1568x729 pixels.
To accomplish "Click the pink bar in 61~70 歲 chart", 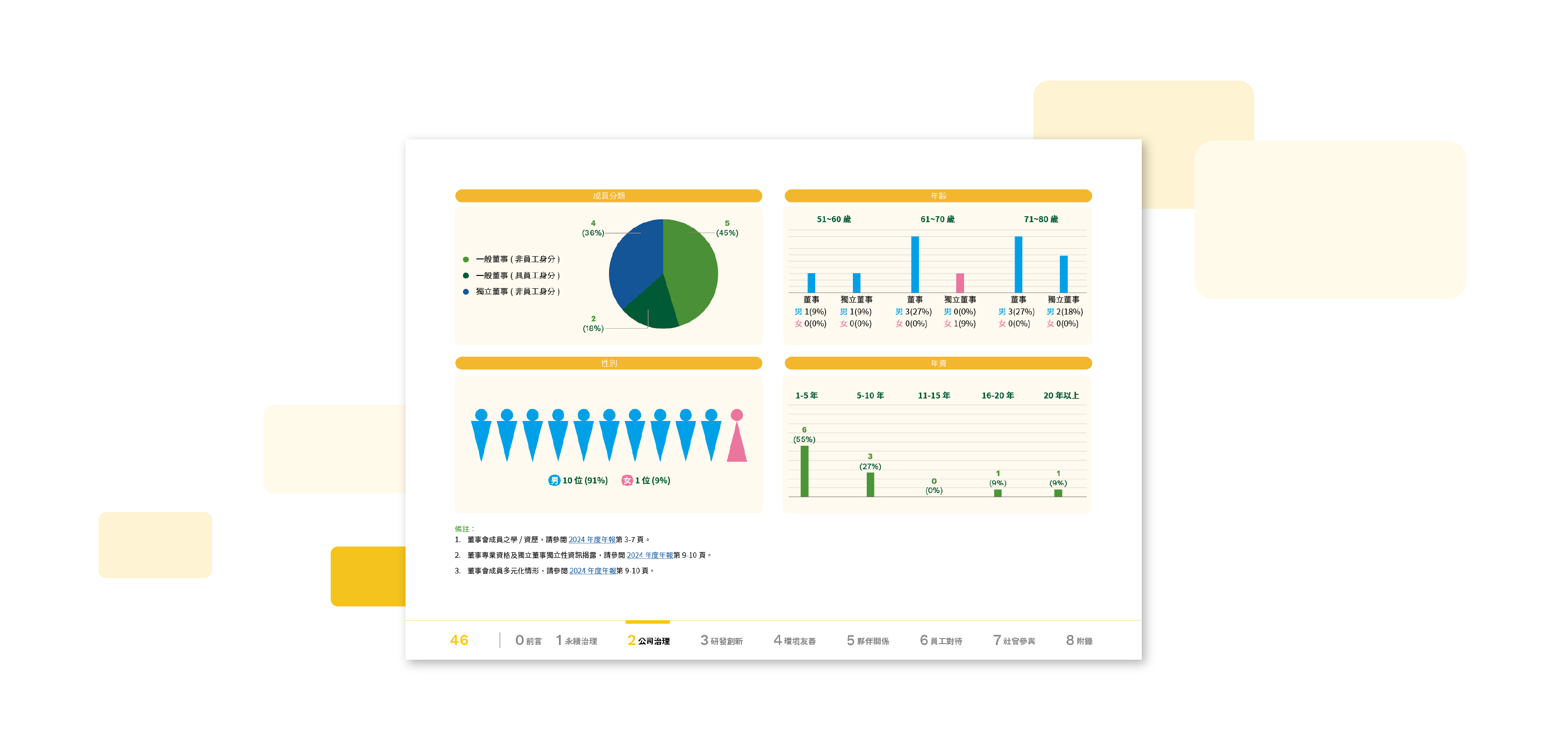I will coord(960,283).
